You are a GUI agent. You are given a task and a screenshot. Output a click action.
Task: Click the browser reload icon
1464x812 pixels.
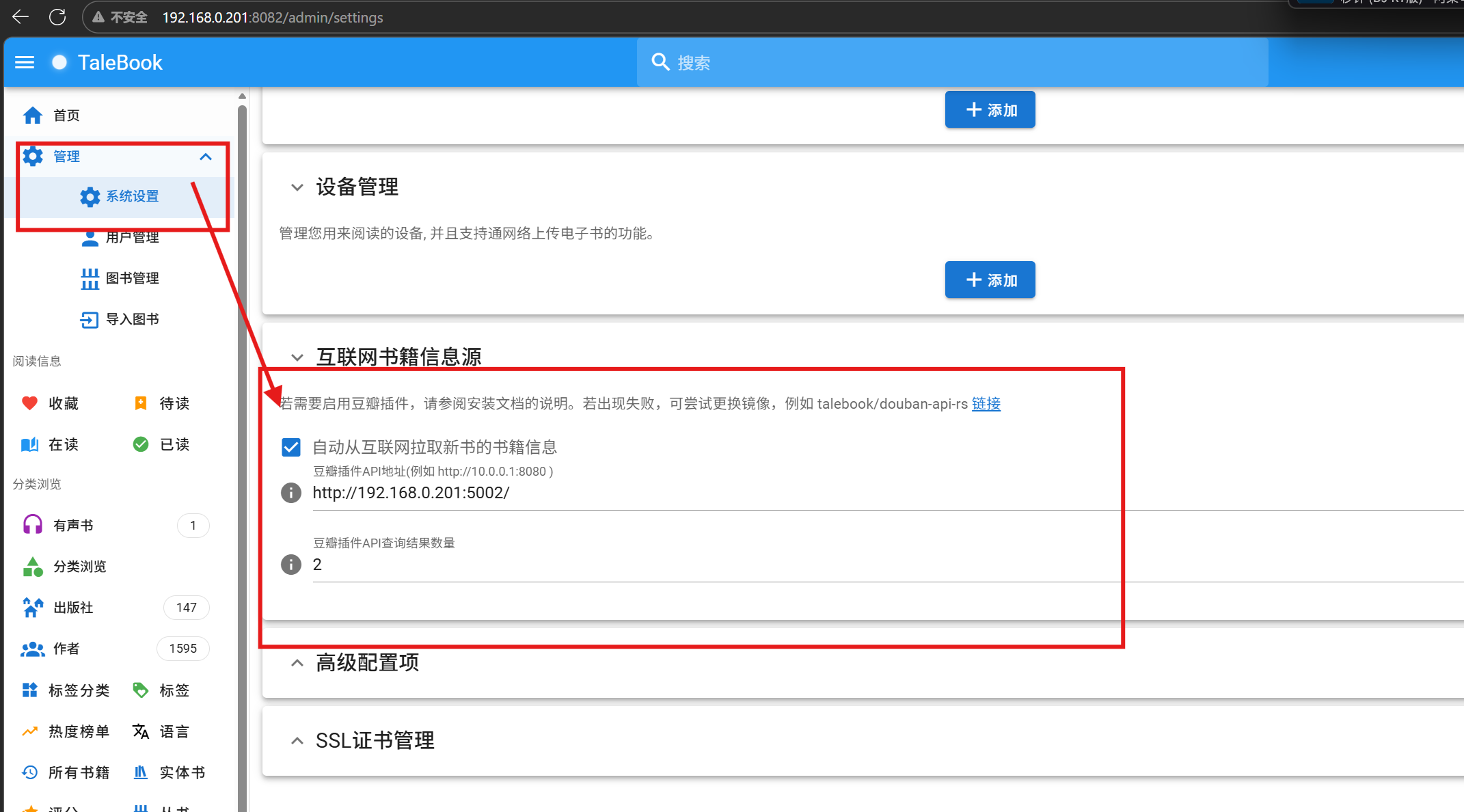57,17
